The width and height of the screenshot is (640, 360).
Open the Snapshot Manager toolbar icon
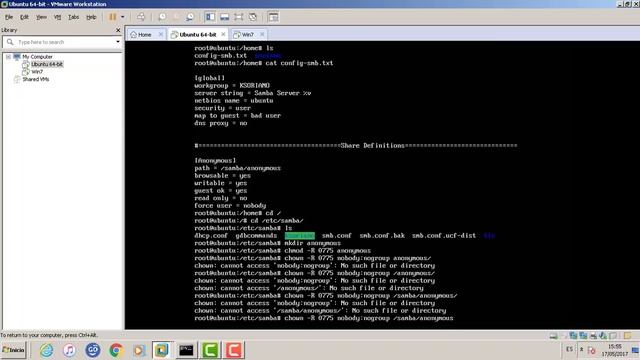(190, 17)
